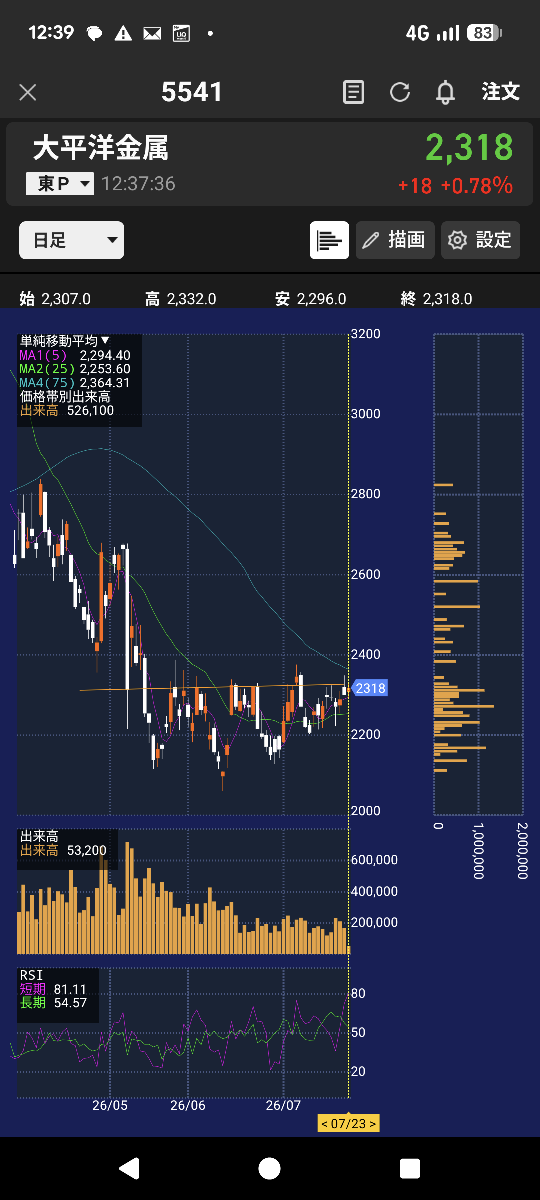The height and width of the screenshot is (1200, 540).
Task: Tap the 12:37:36 quote timestamp
Action: coord(138,184)
